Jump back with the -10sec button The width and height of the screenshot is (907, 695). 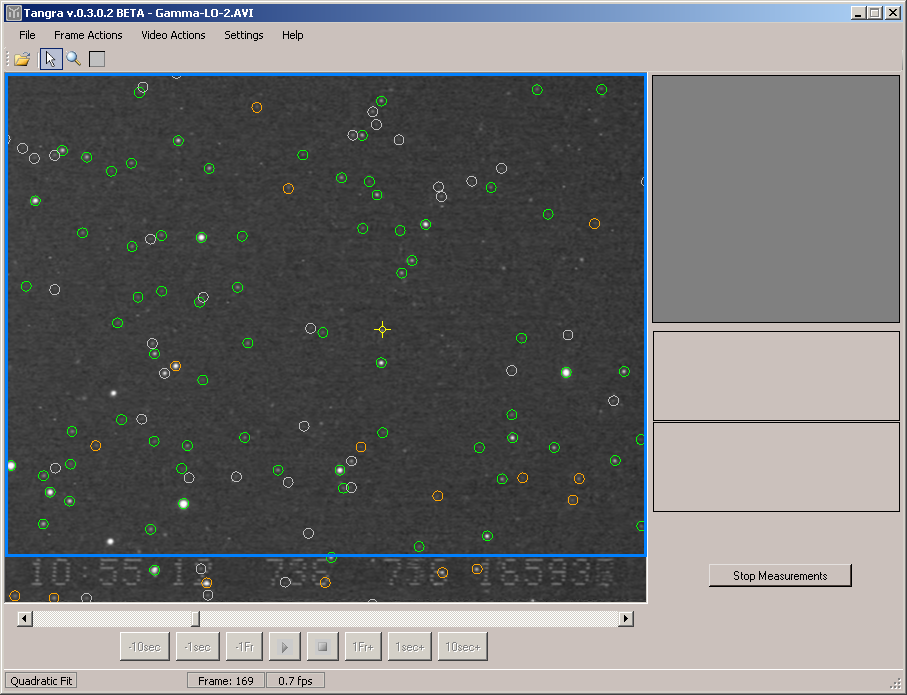pyautogui.click(x=145, y=647)
